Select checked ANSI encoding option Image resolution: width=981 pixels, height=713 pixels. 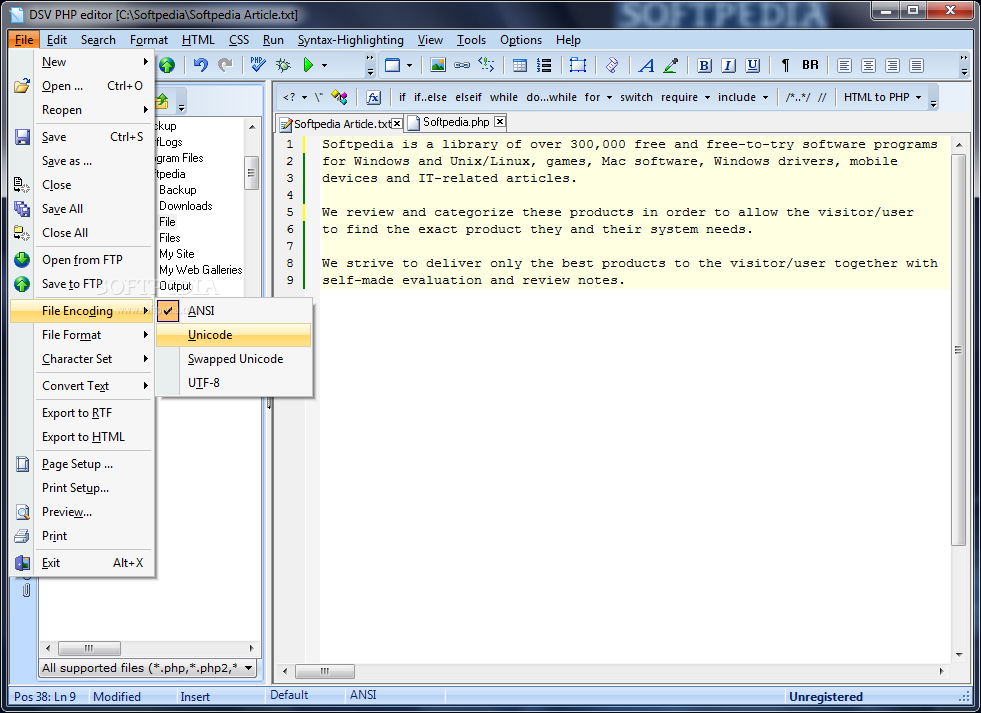coord(233,311)
